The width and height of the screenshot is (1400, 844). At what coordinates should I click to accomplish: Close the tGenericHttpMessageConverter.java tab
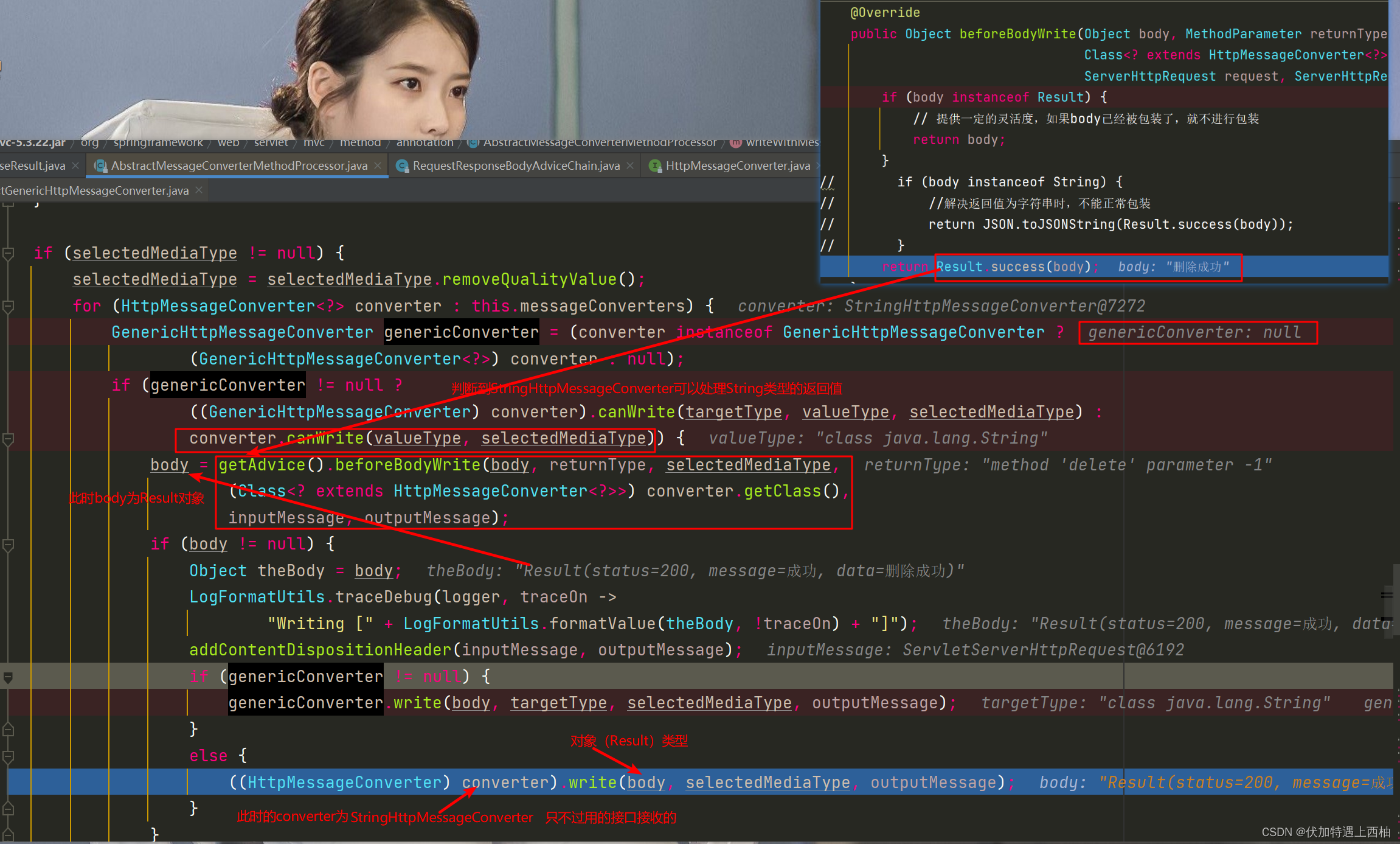point(199,190)
